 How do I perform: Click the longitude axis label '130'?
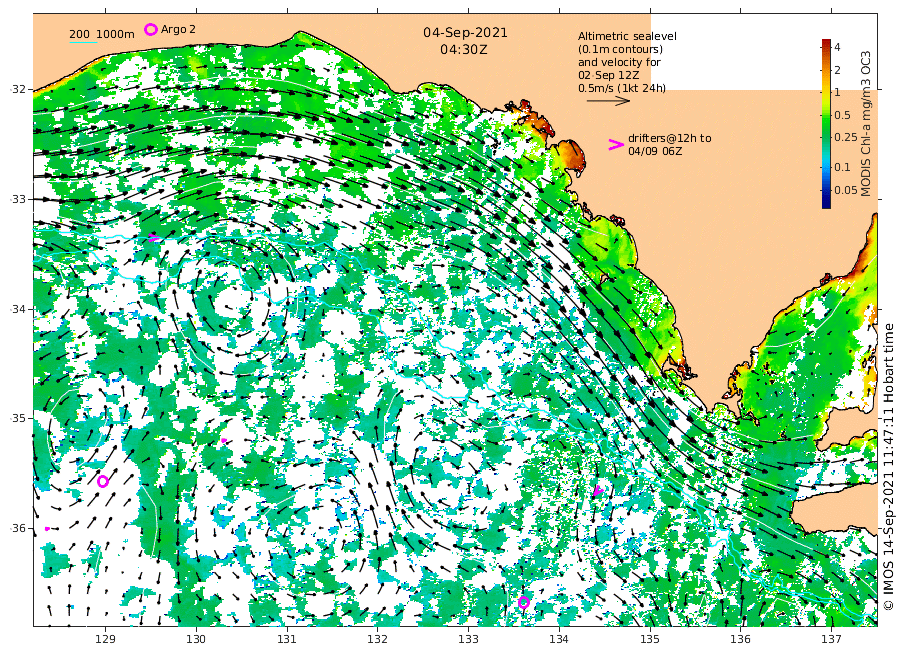tap(196, 639)
